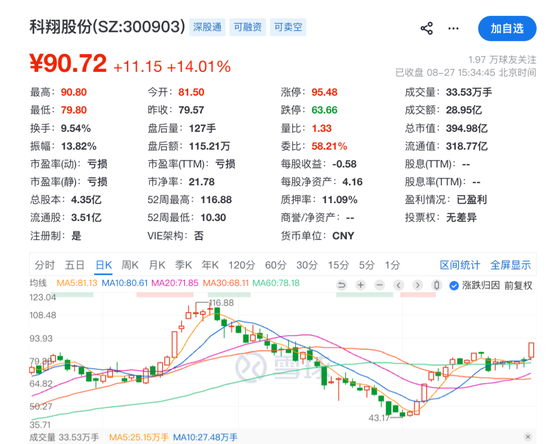Switch to the 30分 chart tab
The width and height of the screenshot is (550, 444).
pos(307,265)
